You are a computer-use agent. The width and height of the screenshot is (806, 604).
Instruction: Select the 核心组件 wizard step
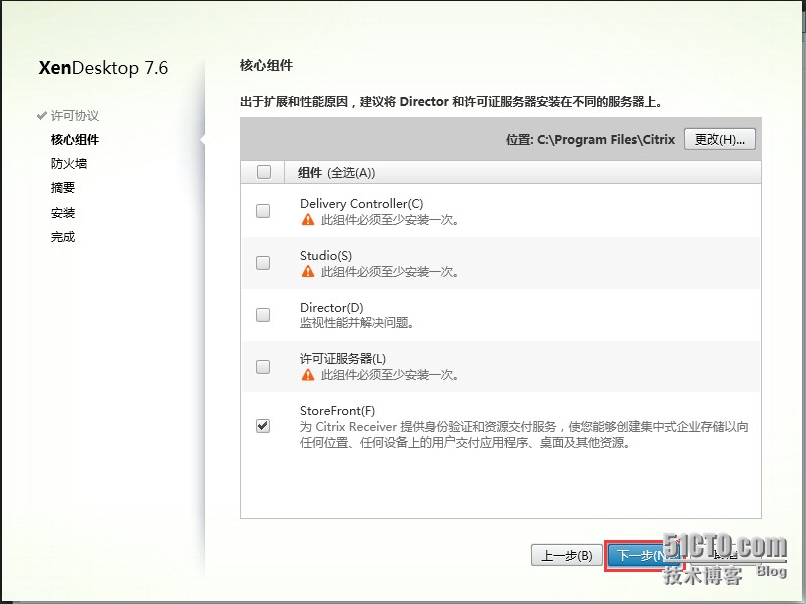75,139
